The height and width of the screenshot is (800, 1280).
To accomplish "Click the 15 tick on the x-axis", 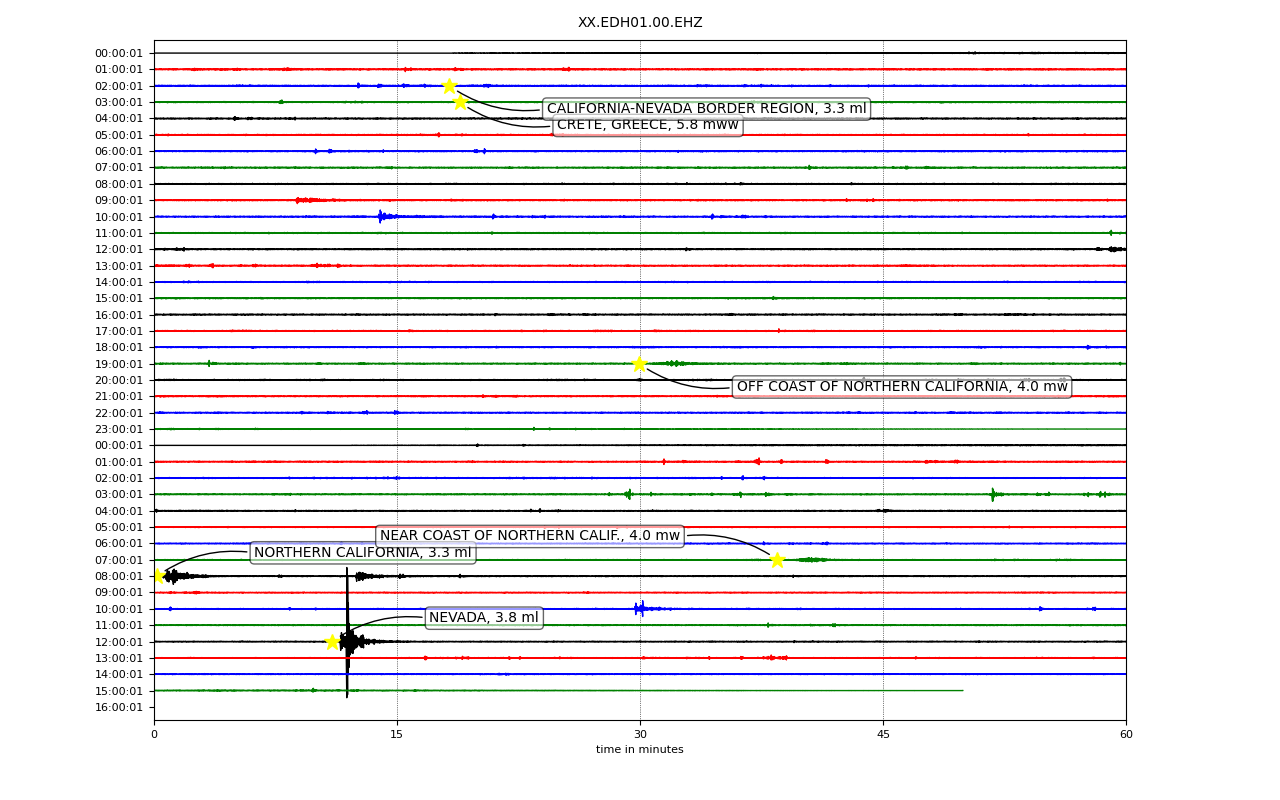I will click(397, 735).
